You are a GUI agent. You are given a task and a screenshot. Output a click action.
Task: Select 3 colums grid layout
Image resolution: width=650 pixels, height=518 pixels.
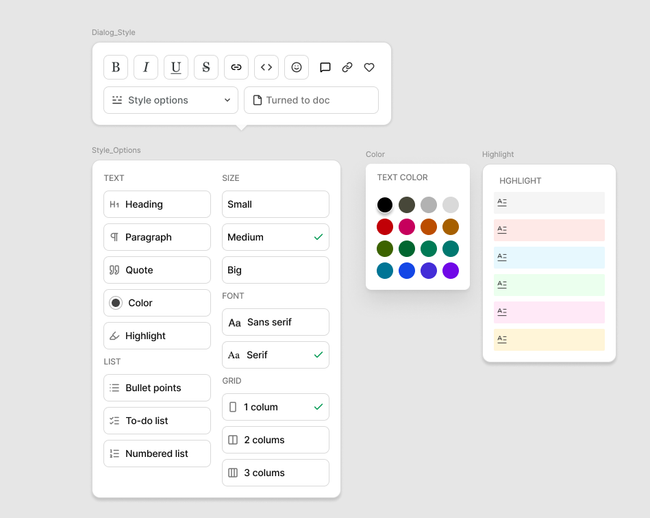276,473
